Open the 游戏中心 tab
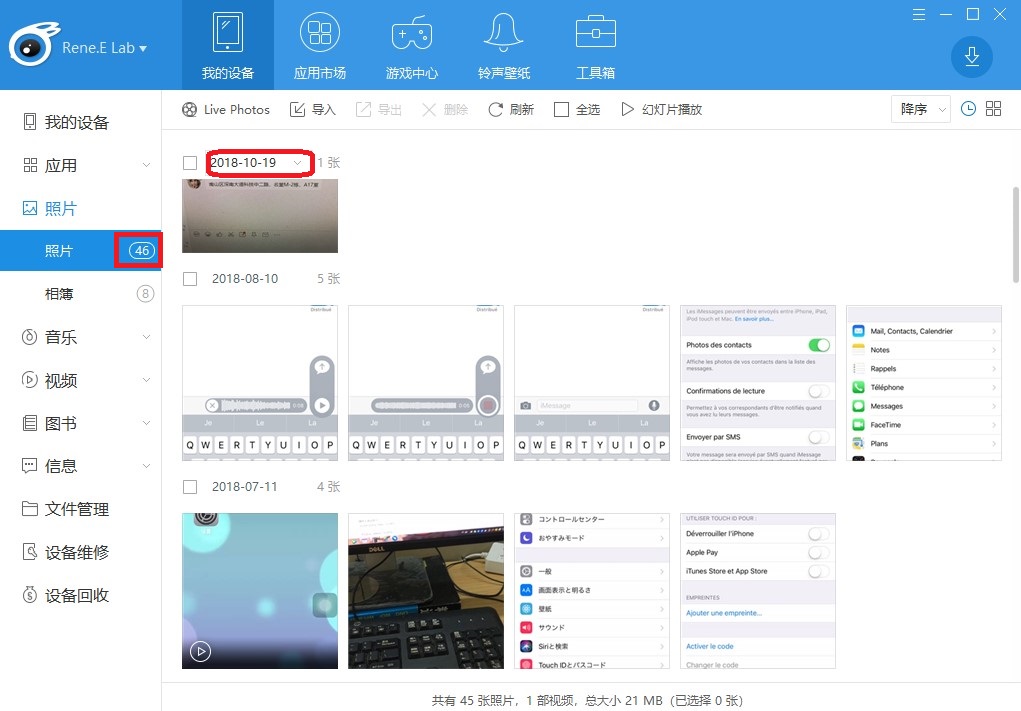The image size is (1021, 711). coord(412,45)
